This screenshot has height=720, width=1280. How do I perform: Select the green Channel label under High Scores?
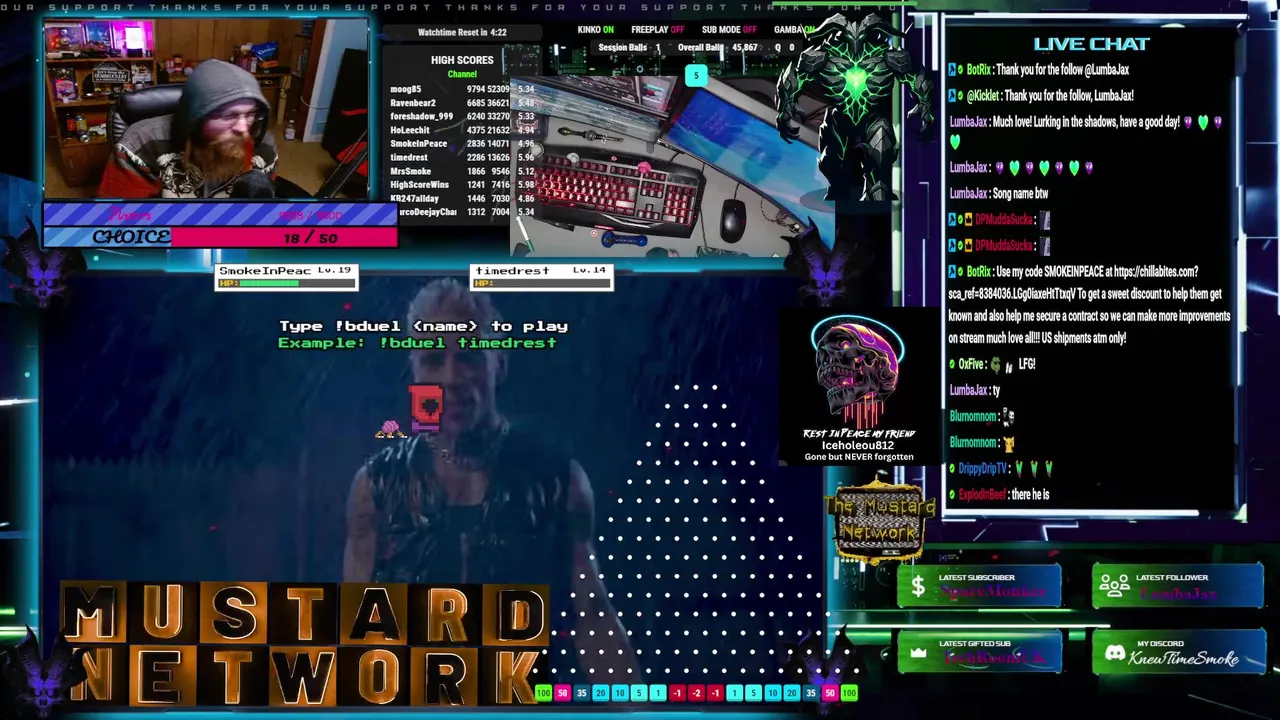(x=462, y=75)
